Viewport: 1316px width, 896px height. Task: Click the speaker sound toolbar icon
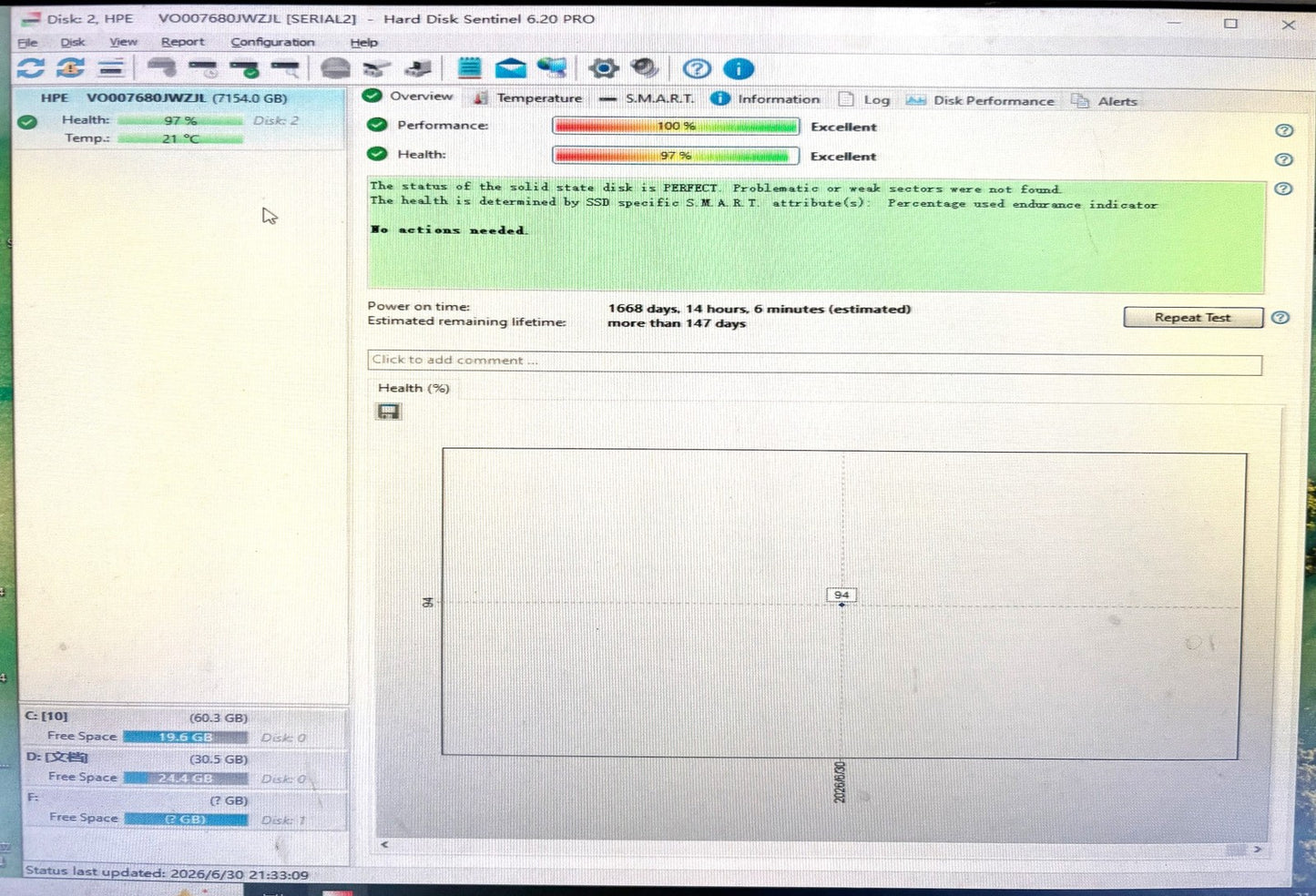pyautogui.click(x=645, y=68)
